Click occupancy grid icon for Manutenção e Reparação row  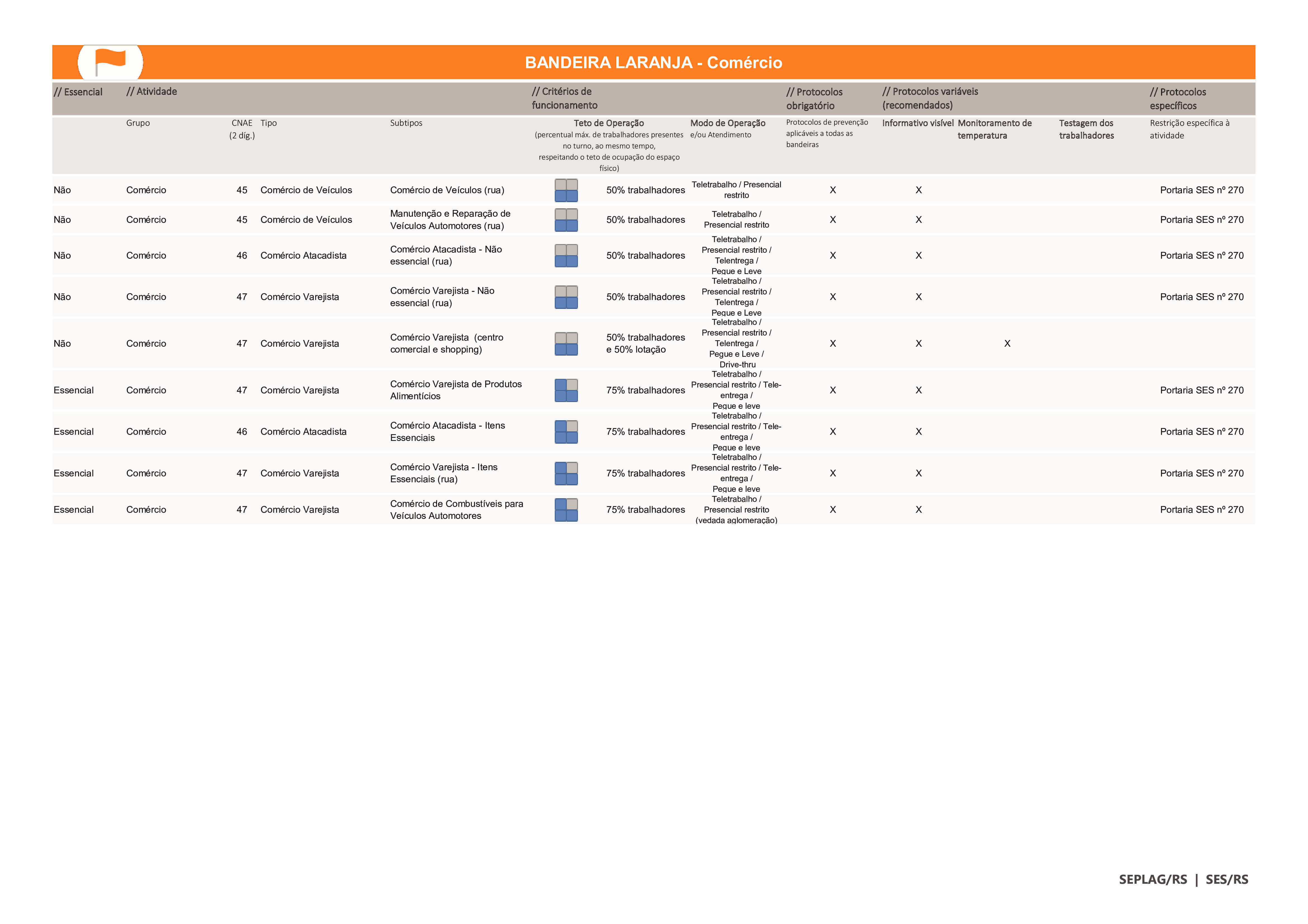click(566, 220)
